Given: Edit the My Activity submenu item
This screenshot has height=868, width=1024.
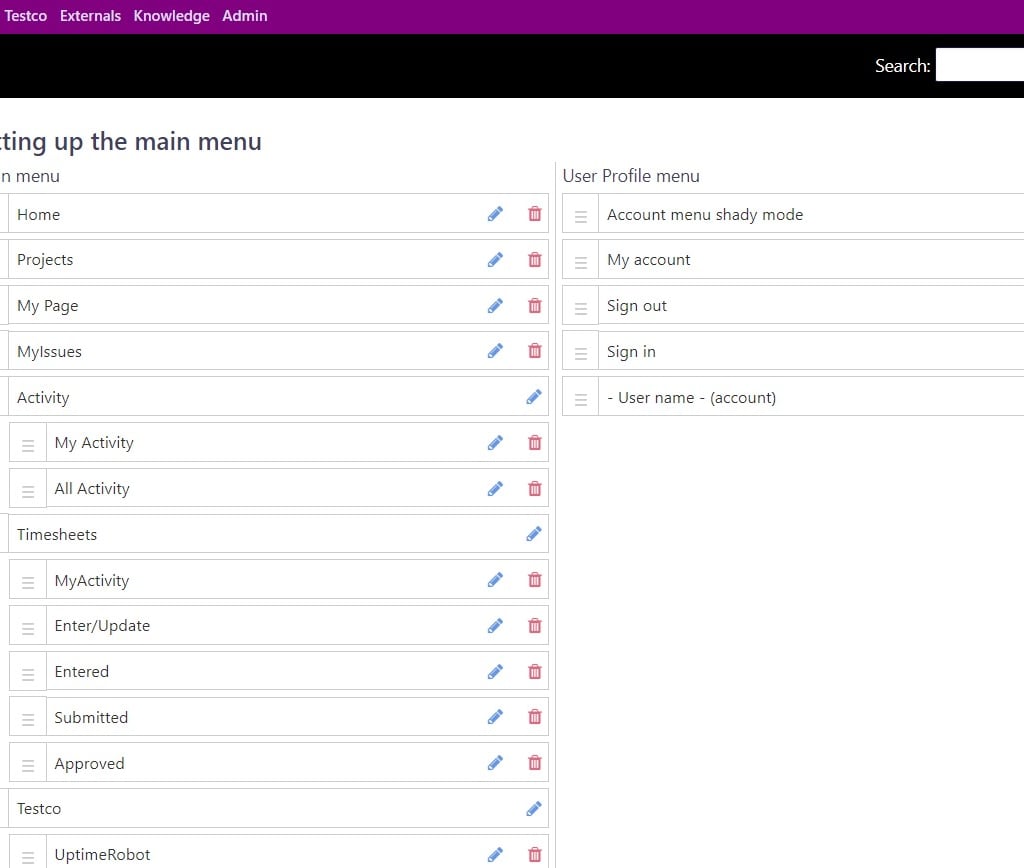Looking at the screenshot, I should point(495,443).
